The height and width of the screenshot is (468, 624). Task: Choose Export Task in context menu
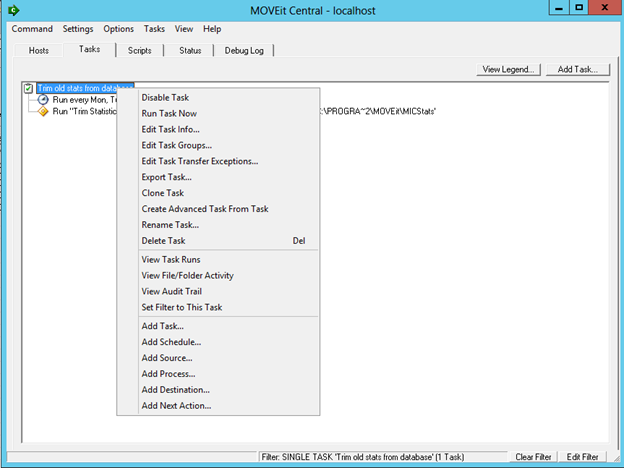(x=218, y=177)
